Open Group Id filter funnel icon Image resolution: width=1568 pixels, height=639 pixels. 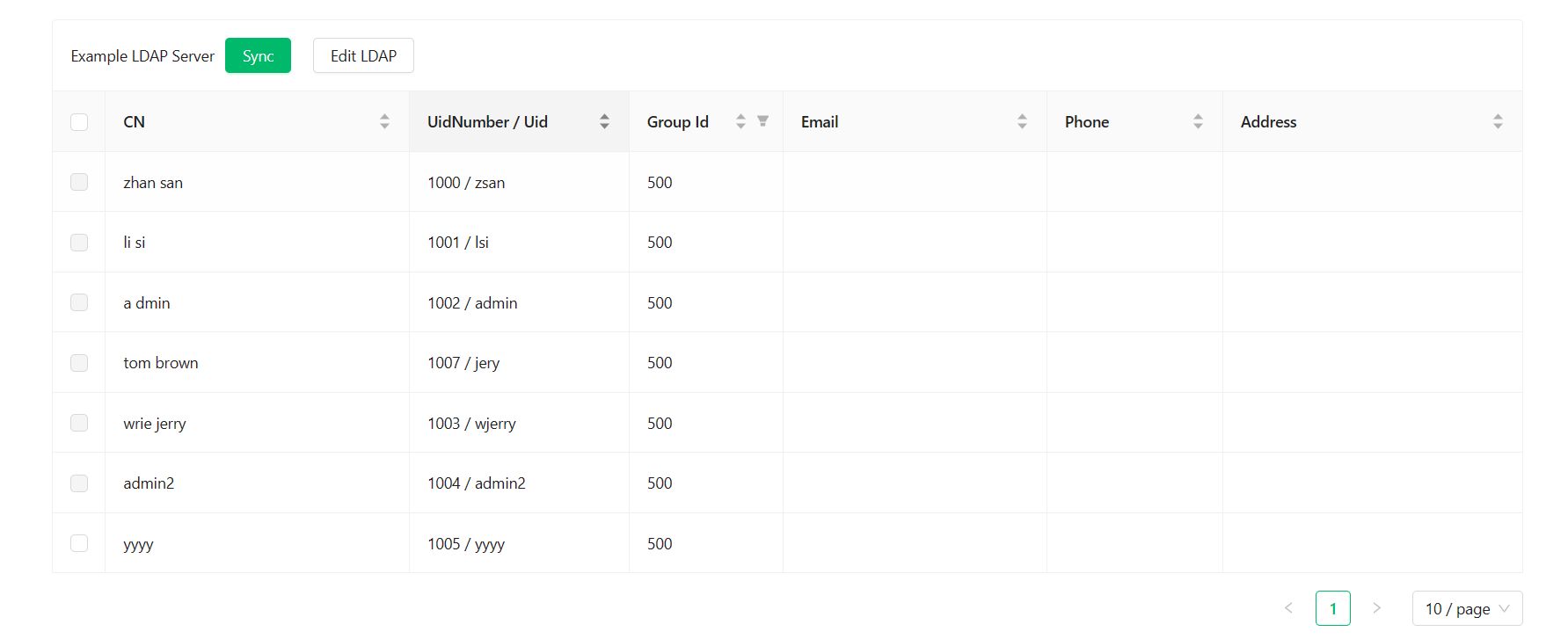click(762, 121)
